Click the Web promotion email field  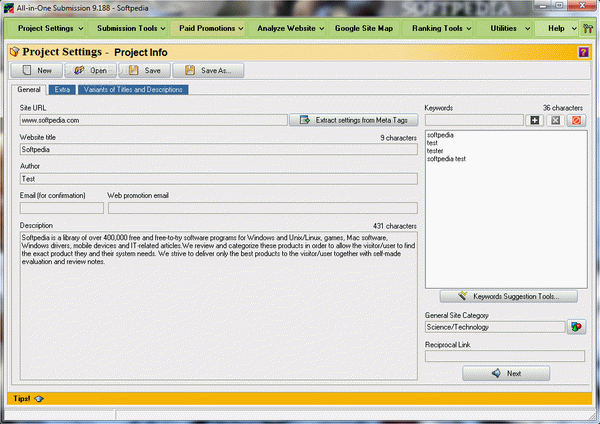(x=262, y=208)
